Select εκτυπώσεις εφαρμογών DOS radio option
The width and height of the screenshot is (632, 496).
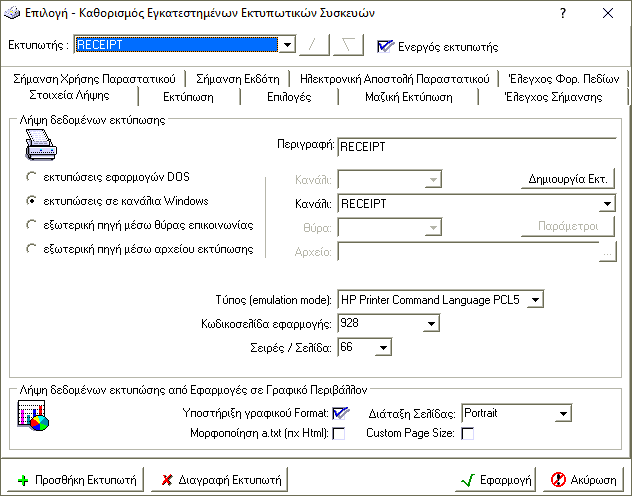pyautogui.click(x=32, y=177)
